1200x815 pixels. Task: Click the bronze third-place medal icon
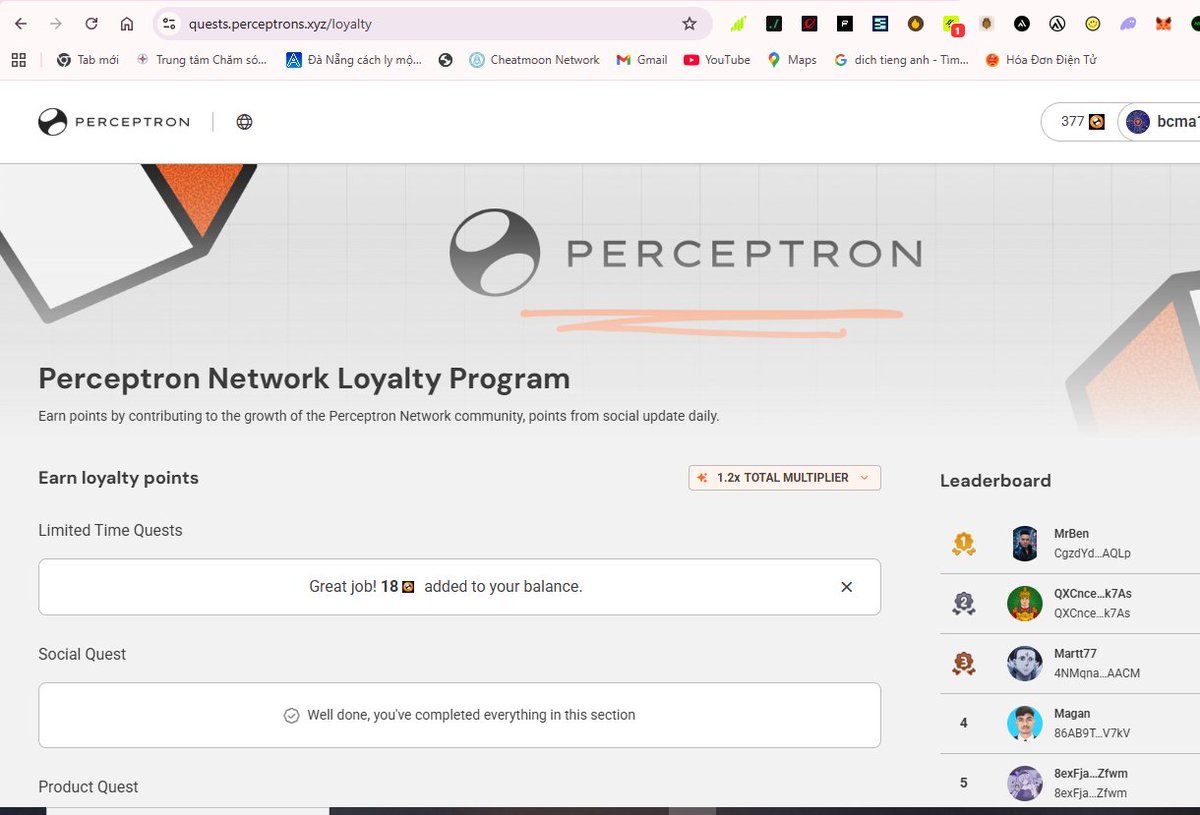pyautogui.click(x=963, y=663)
